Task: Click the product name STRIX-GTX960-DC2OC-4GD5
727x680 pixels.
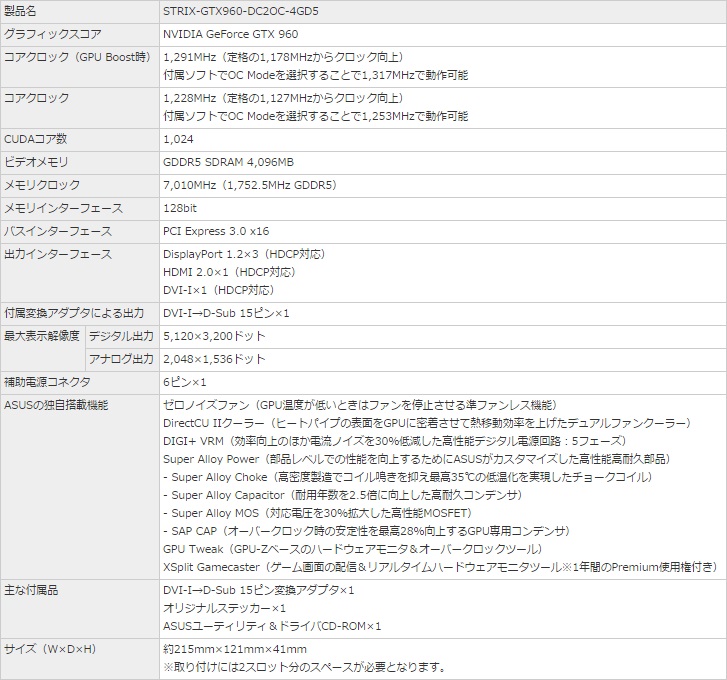Action: coord(241,11)
